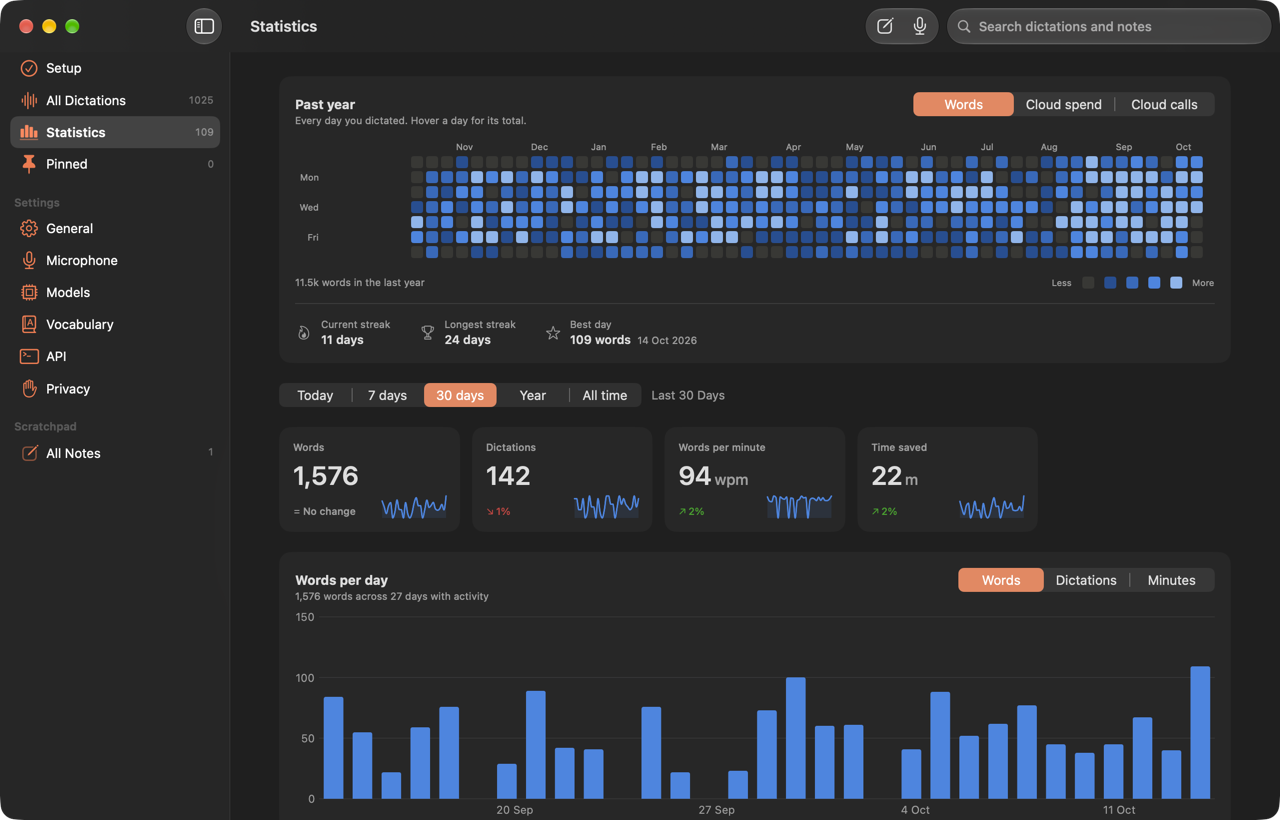The height and width of the screenshot is (820, 1280).
Task: Click the new note compose icon
Action: tap(885, 27)
